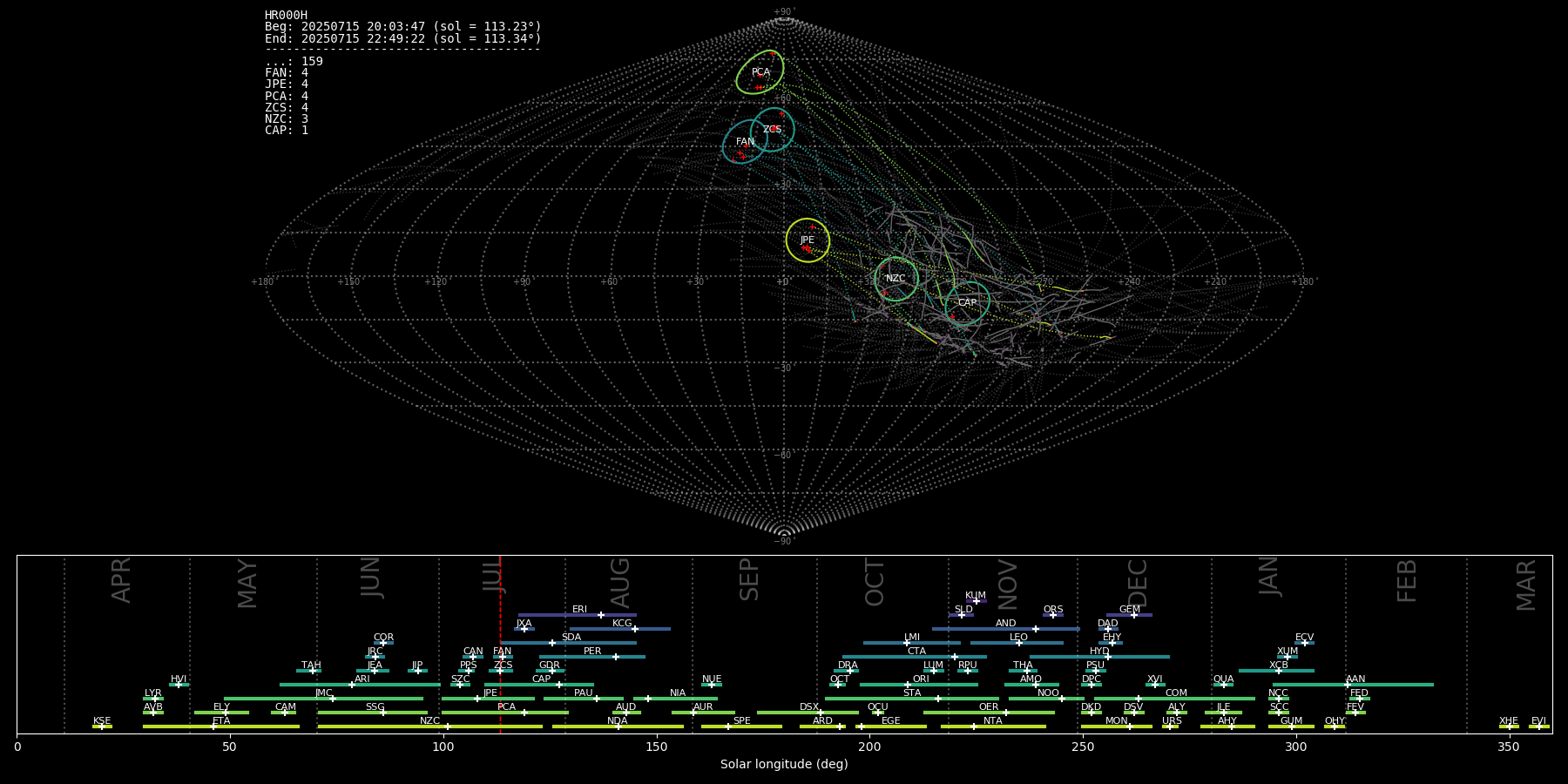Click the KSE shower label in timeline
The image size is (1568, 784).
tap(102, 721)
